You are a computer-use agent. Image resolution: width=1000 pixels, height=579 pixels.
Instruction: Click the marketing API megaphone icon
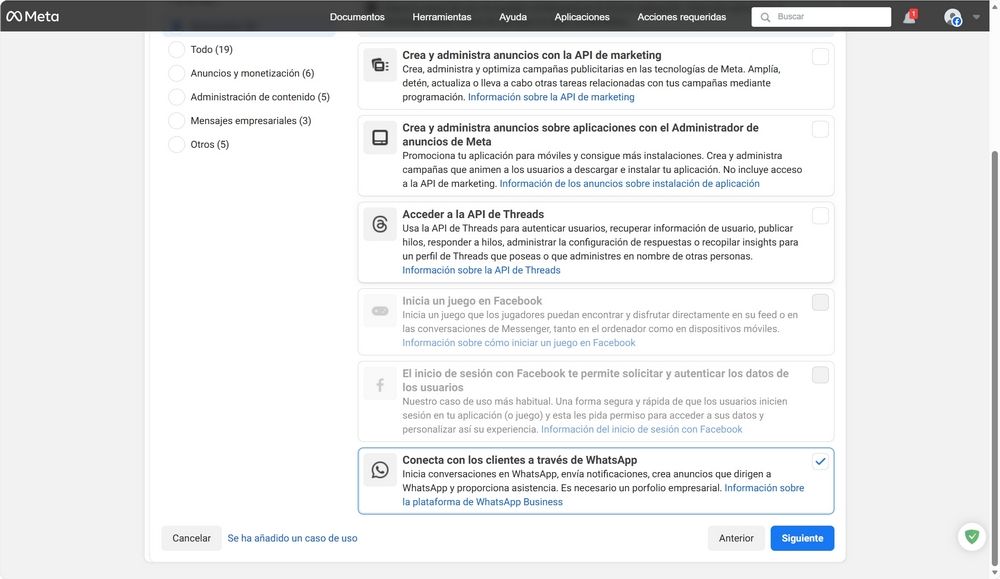(380, 64)
